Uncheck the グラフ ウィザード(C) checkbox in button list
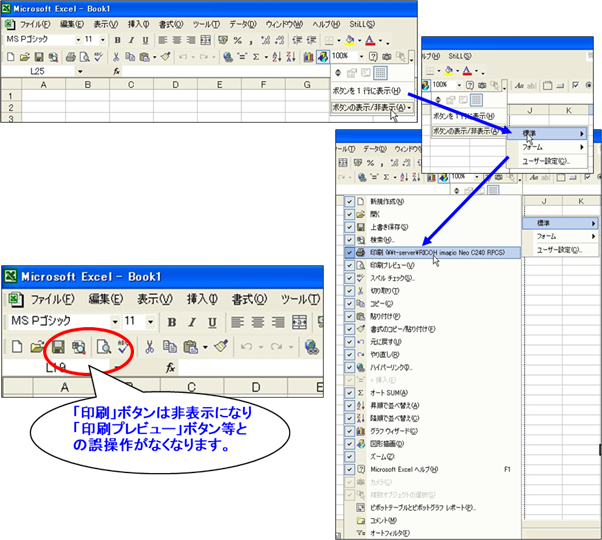The width and height of the screenshot is (602, 540). 349,431
